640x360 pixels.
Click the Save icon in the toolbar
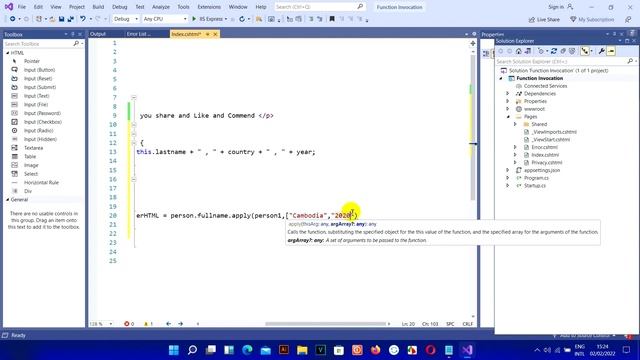click(x=62, y=19)
